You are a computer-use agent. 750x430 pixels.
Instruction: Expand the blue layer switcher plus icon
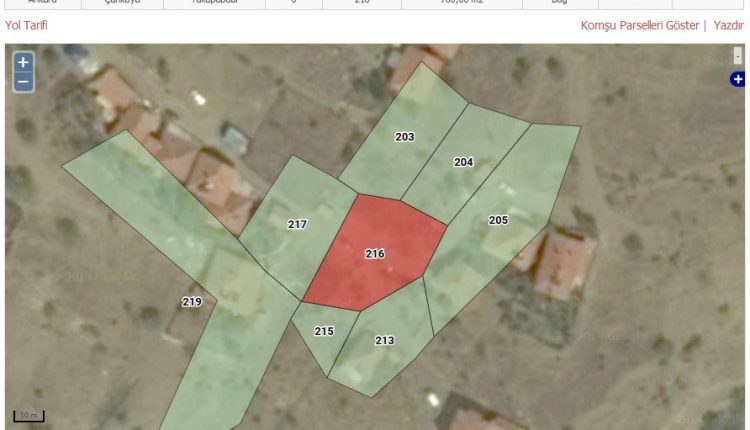tap(738, 79)
